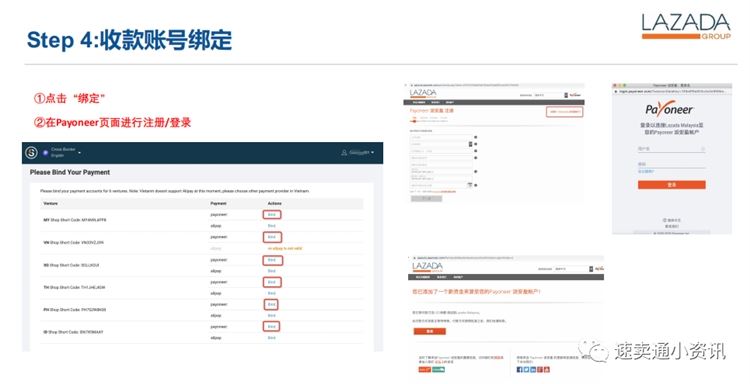This screenshot has height=384, width=750.
Task: Click the "Please Bind Your Payment" heading
Action: pyautogui.click(x=70, y=172)
